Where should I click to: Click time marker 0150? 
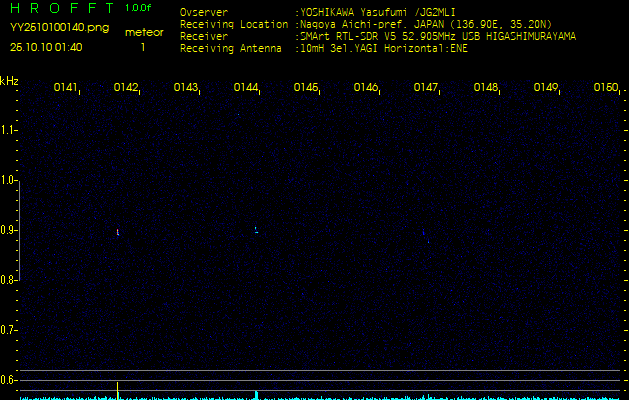point(606,87)
